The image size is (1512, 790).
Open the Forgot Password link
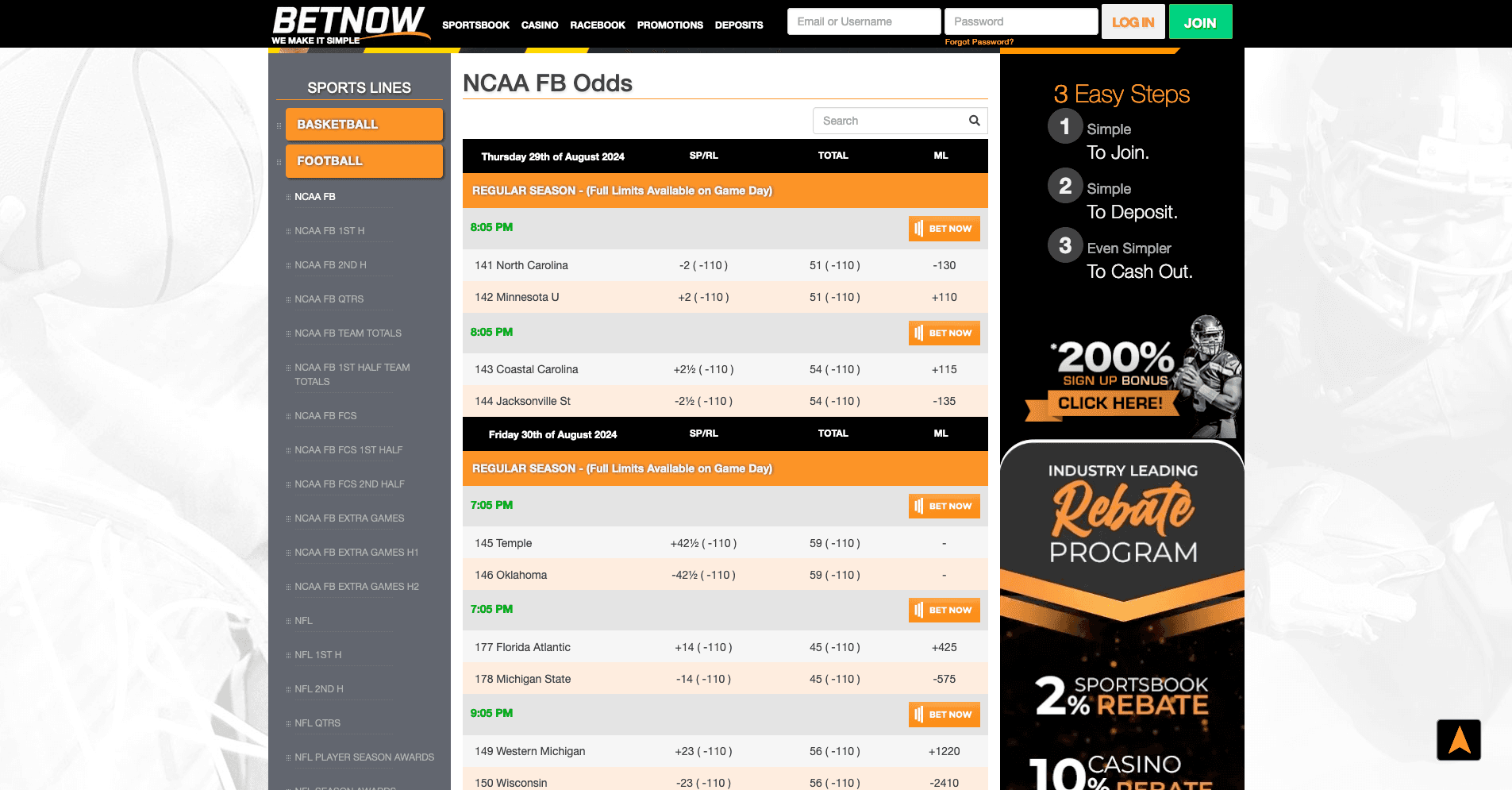[x=979, y=42]
